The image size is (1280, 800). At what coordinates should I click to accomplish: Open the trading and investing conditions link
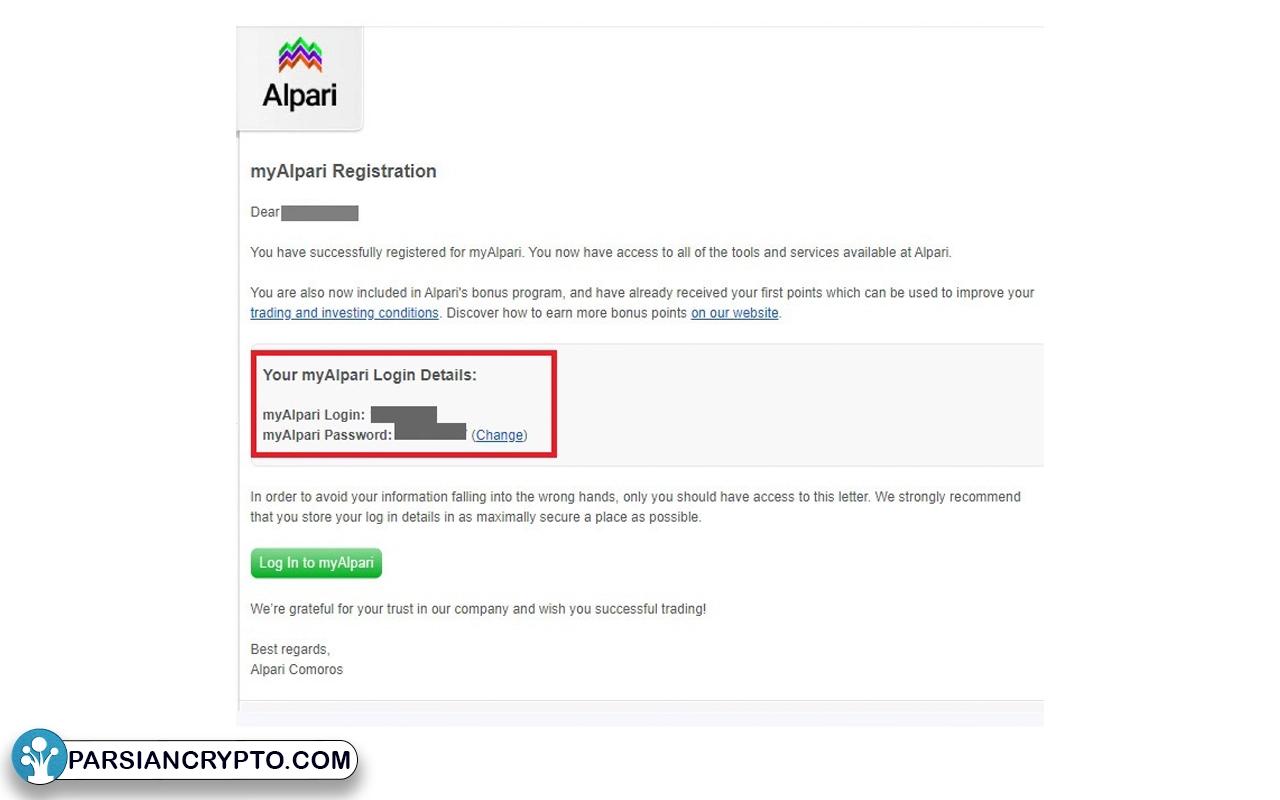[x=344, y=313]
